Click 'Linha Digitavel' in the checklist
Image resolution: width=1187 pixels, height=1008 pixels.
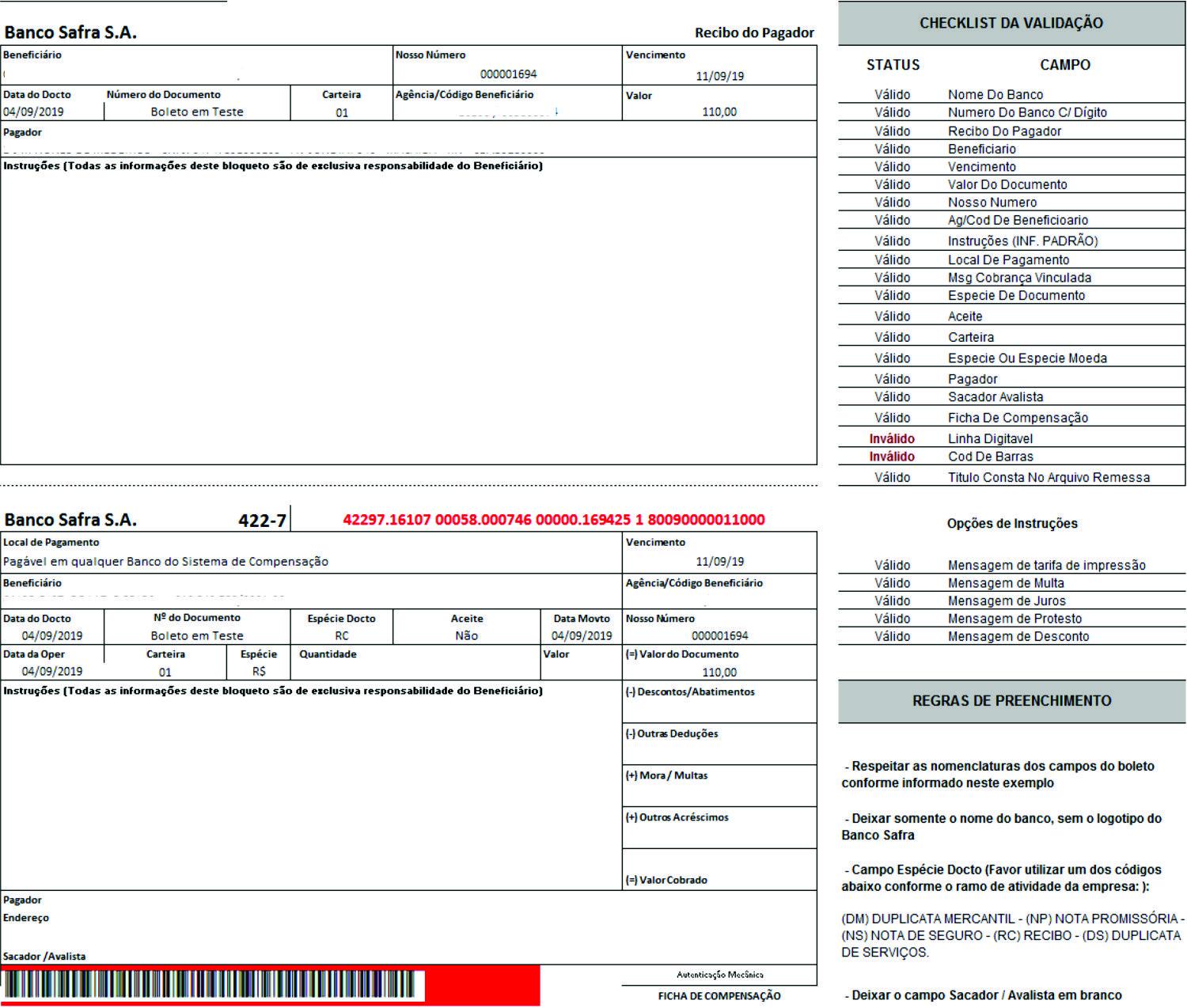coord(990,438)
